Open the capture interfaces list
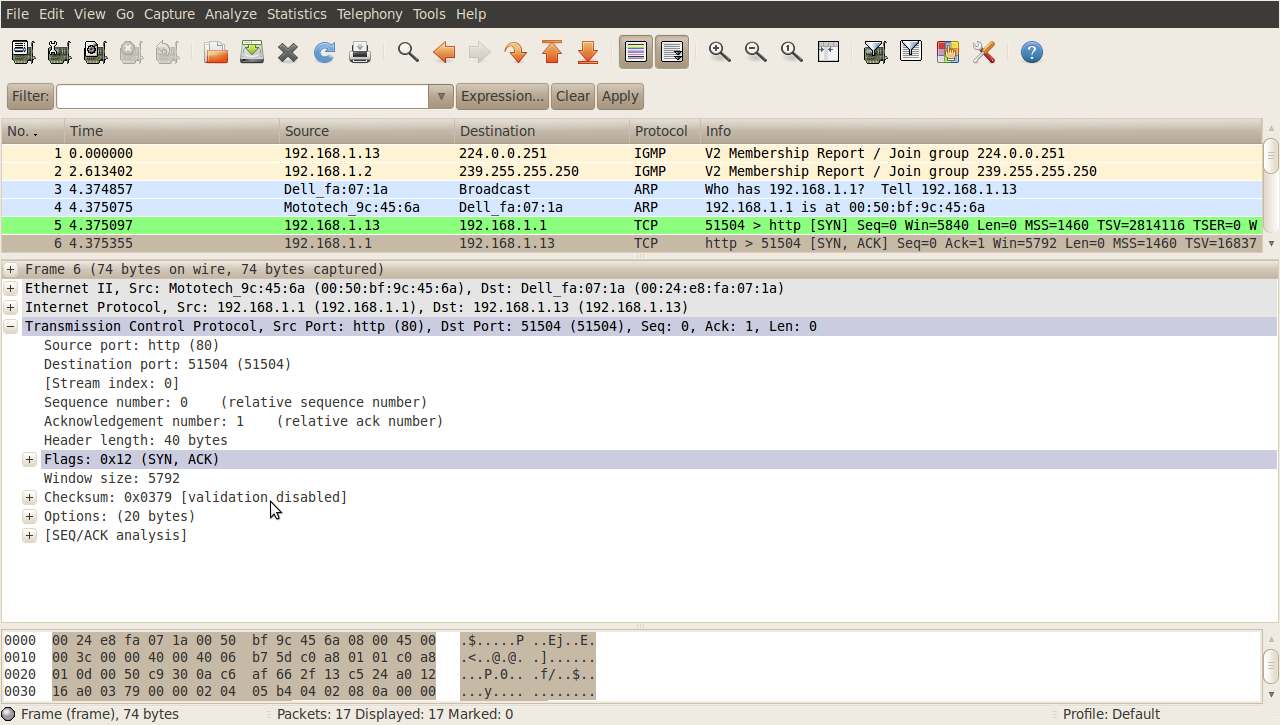1280x725 pixels. coord(22,51)
